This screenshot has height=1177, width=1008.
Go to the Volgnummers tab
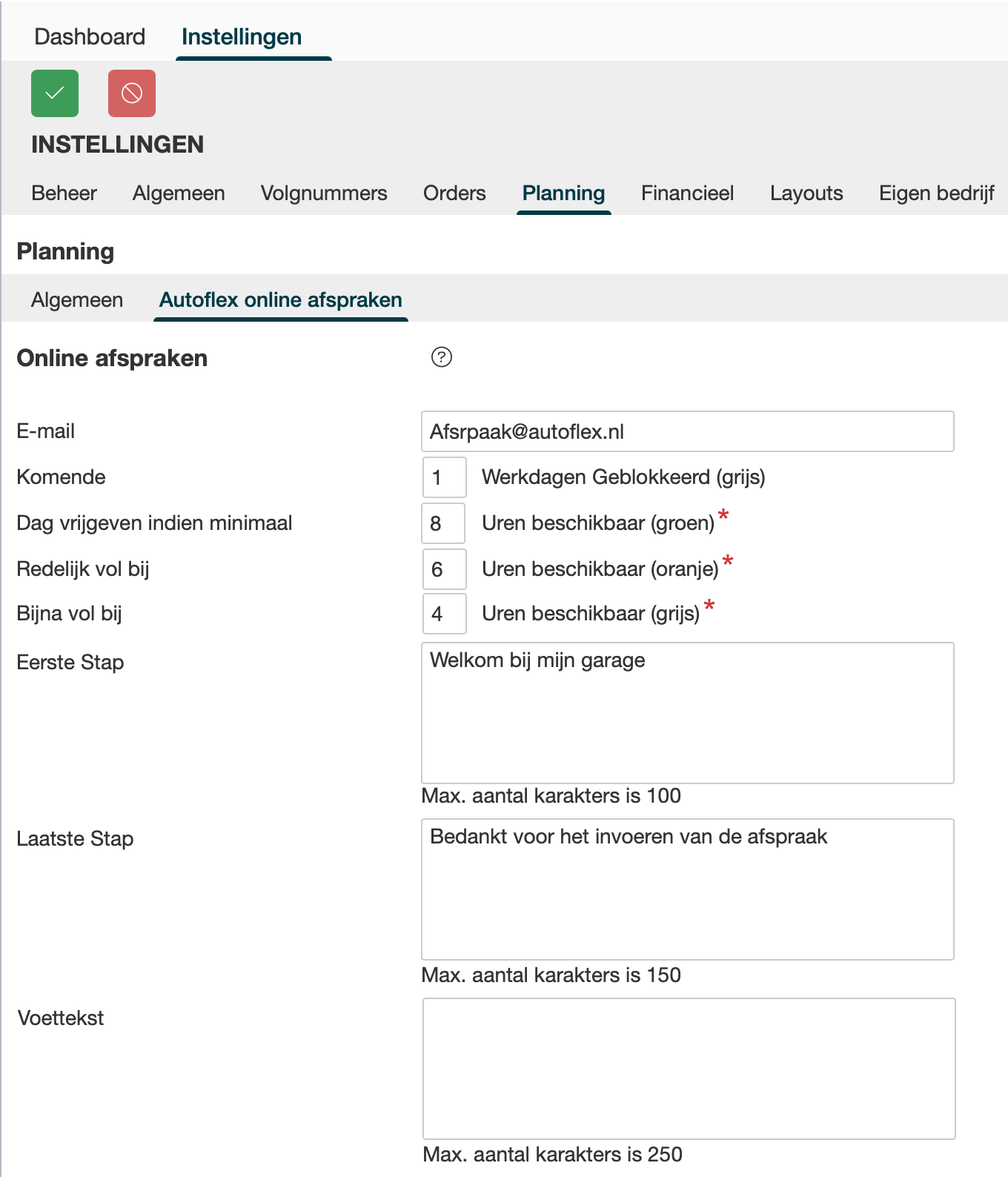click(x=324, y=193)
